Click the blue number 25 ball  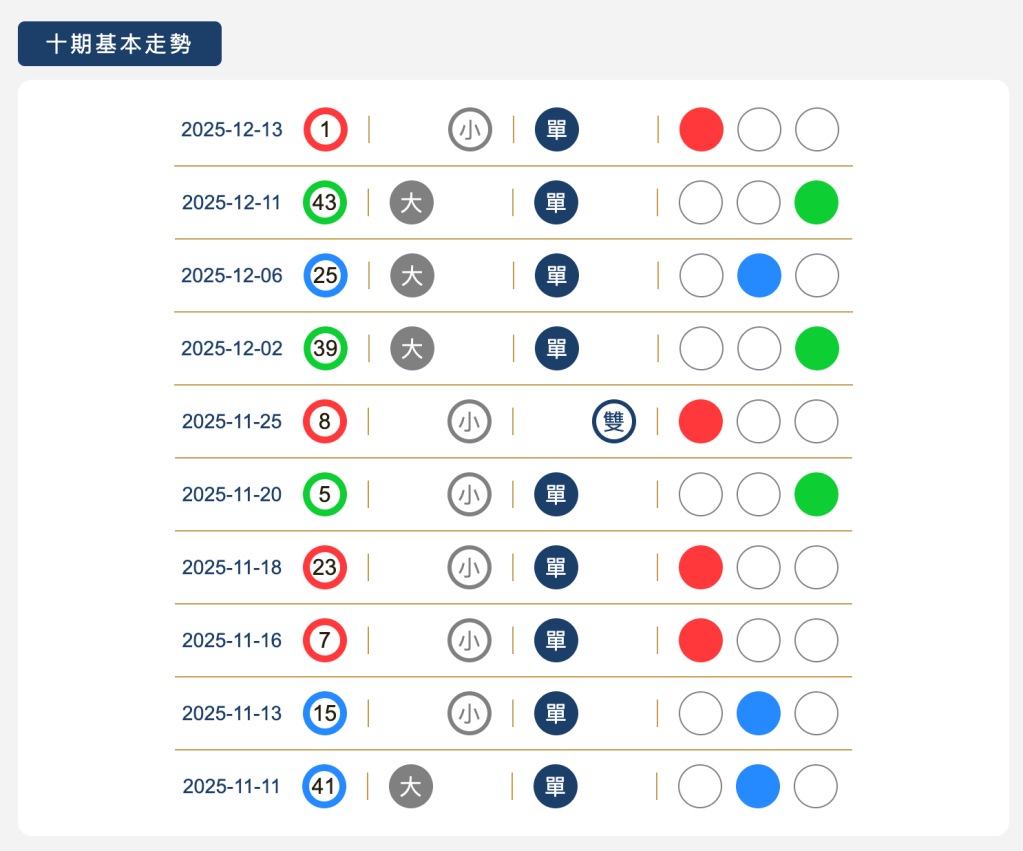coord(325,276)
